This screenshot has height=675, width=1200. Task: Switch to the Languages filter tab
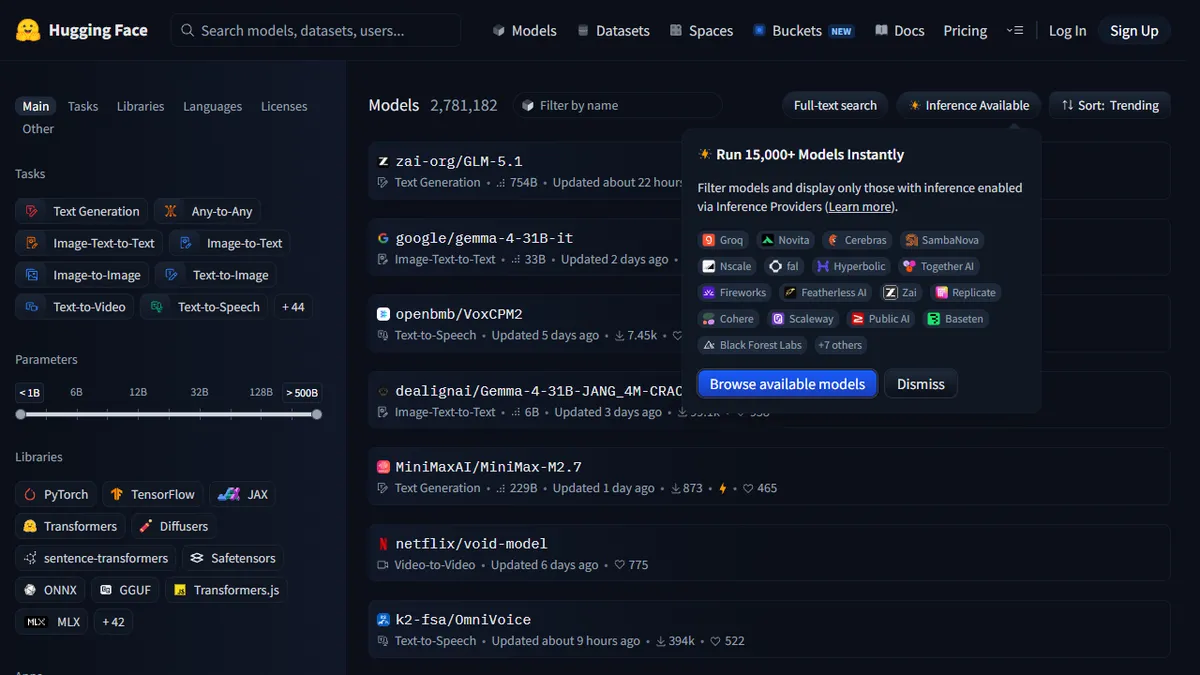click(212, 106)
